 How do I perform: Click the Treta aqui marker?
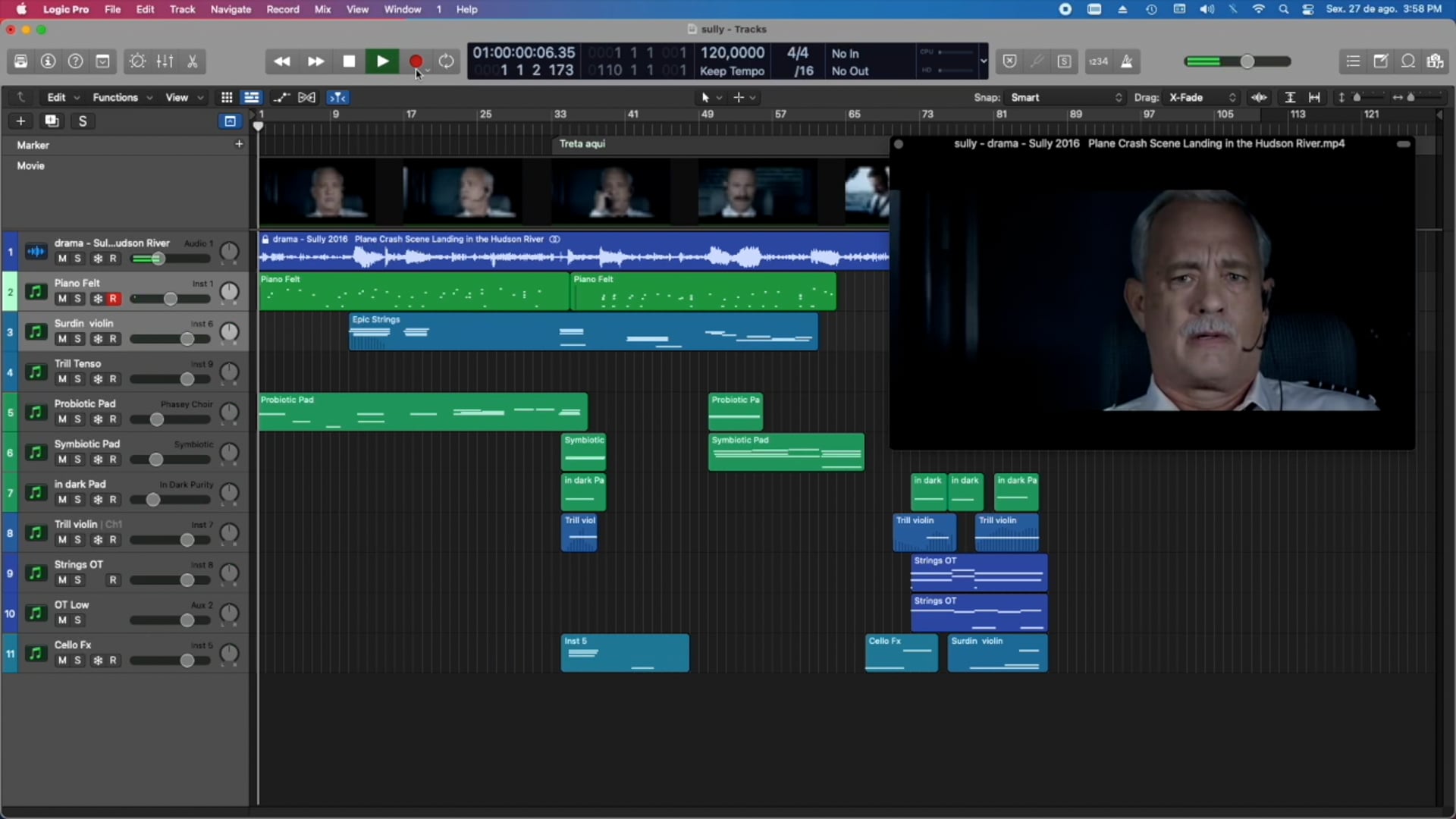coord(582,143)
